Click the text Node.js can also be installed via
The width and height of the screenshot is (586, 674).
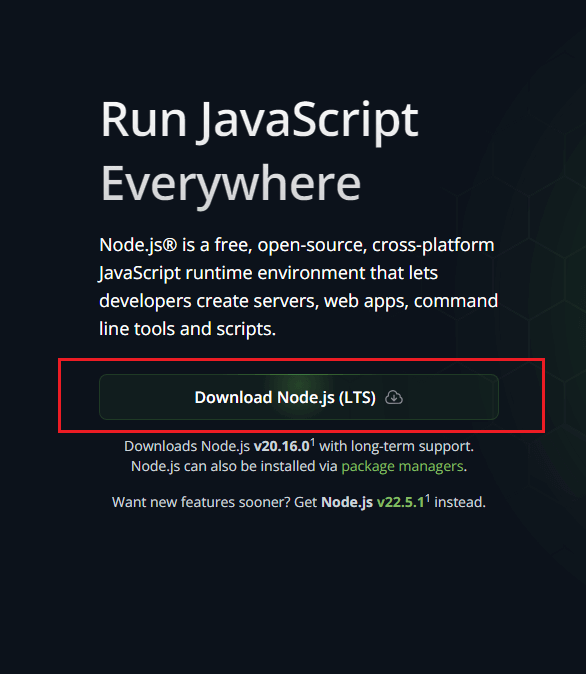(234, 466)
